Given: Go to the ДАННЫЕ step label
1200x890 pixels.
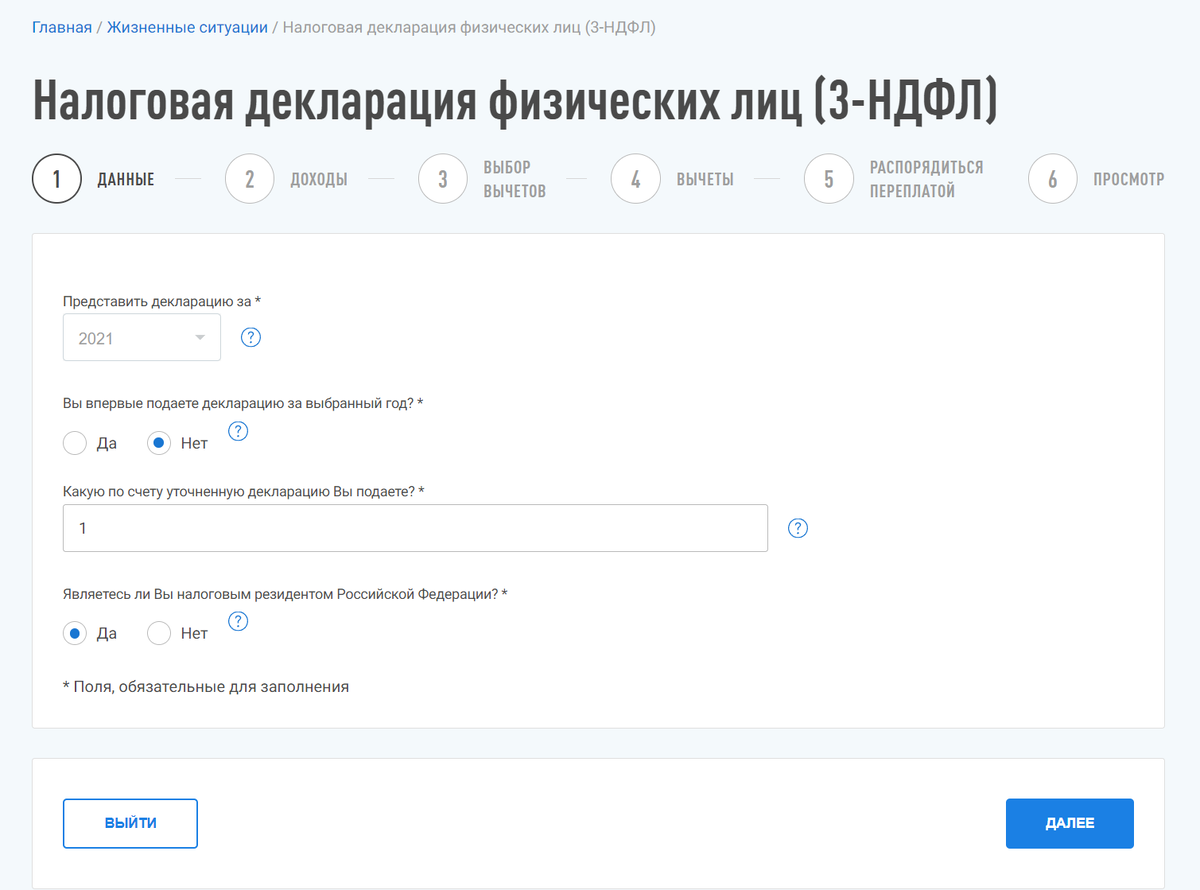Looking at the screenshot, I should pos(124,179).
